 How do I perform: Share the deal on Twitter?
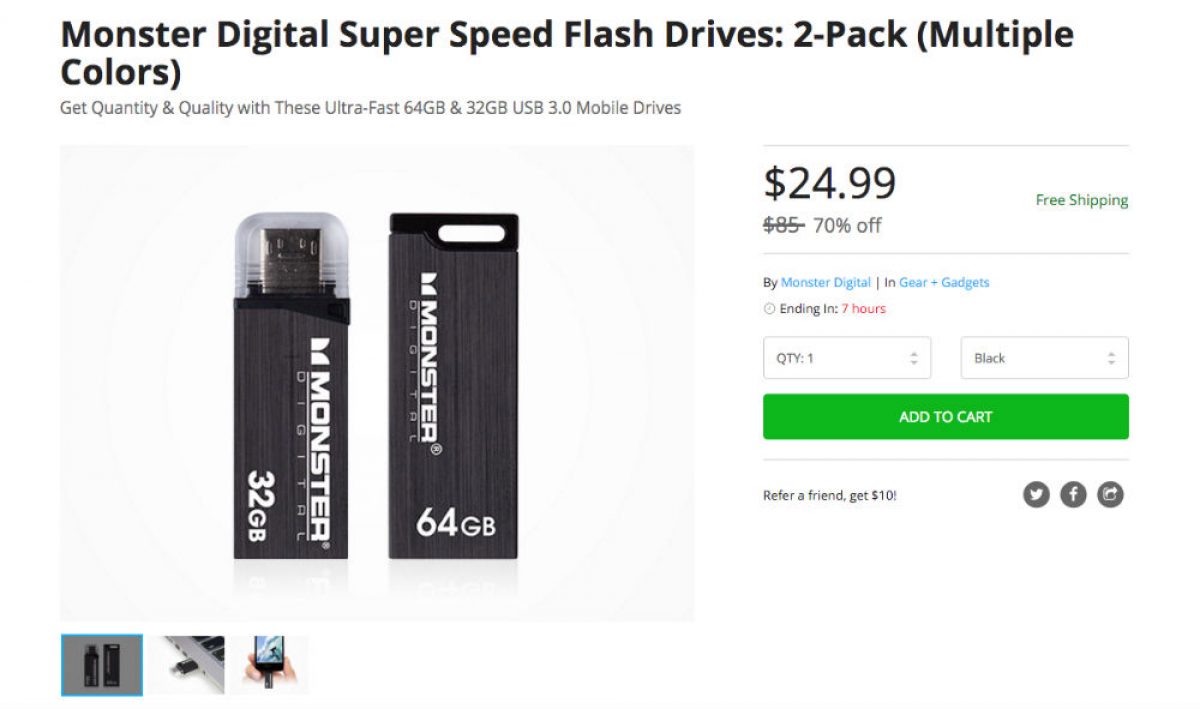coord(1037,494)
